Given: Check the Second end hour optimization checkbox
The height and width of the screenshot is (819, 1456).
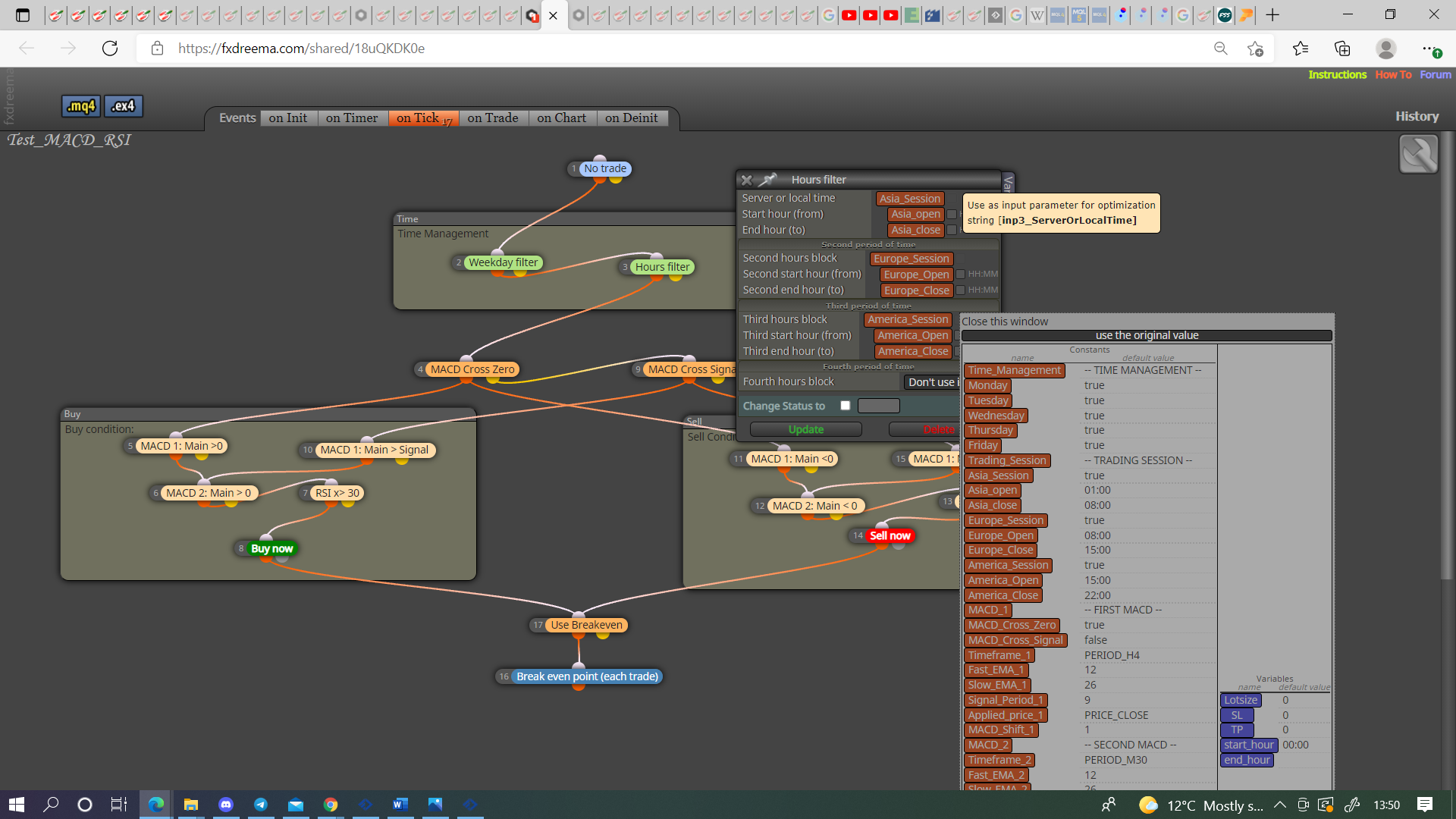Looking at the screenshot, I should point(960,290).
